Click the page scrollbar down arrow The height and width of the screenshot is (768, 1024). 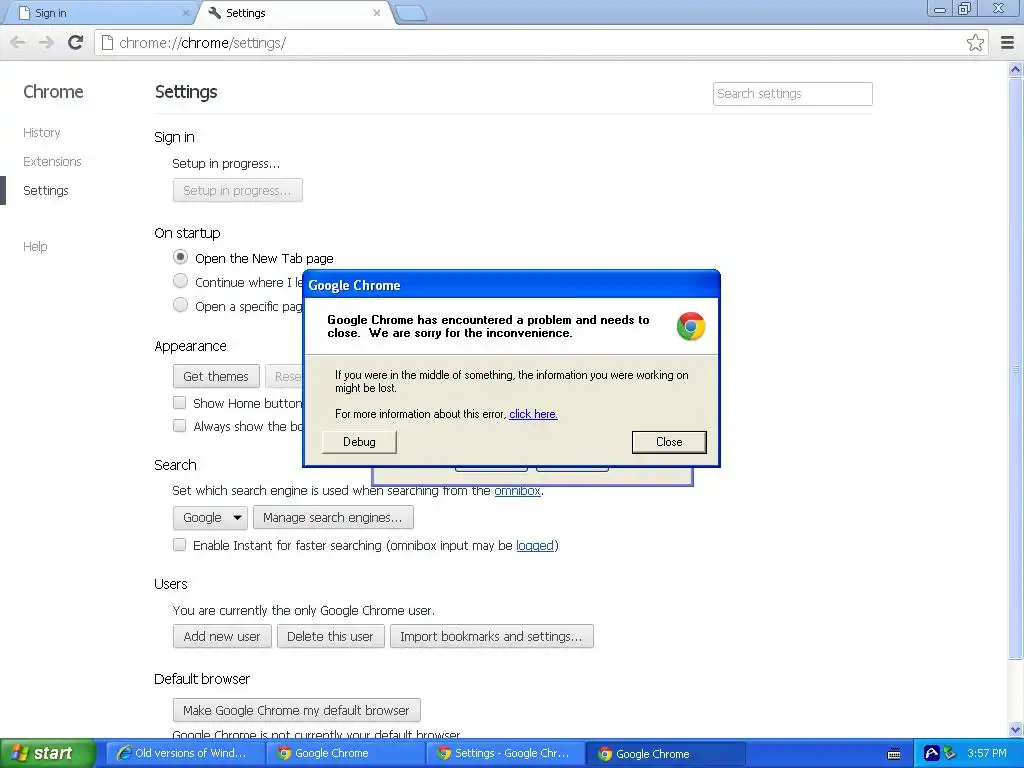[1016, 729]
